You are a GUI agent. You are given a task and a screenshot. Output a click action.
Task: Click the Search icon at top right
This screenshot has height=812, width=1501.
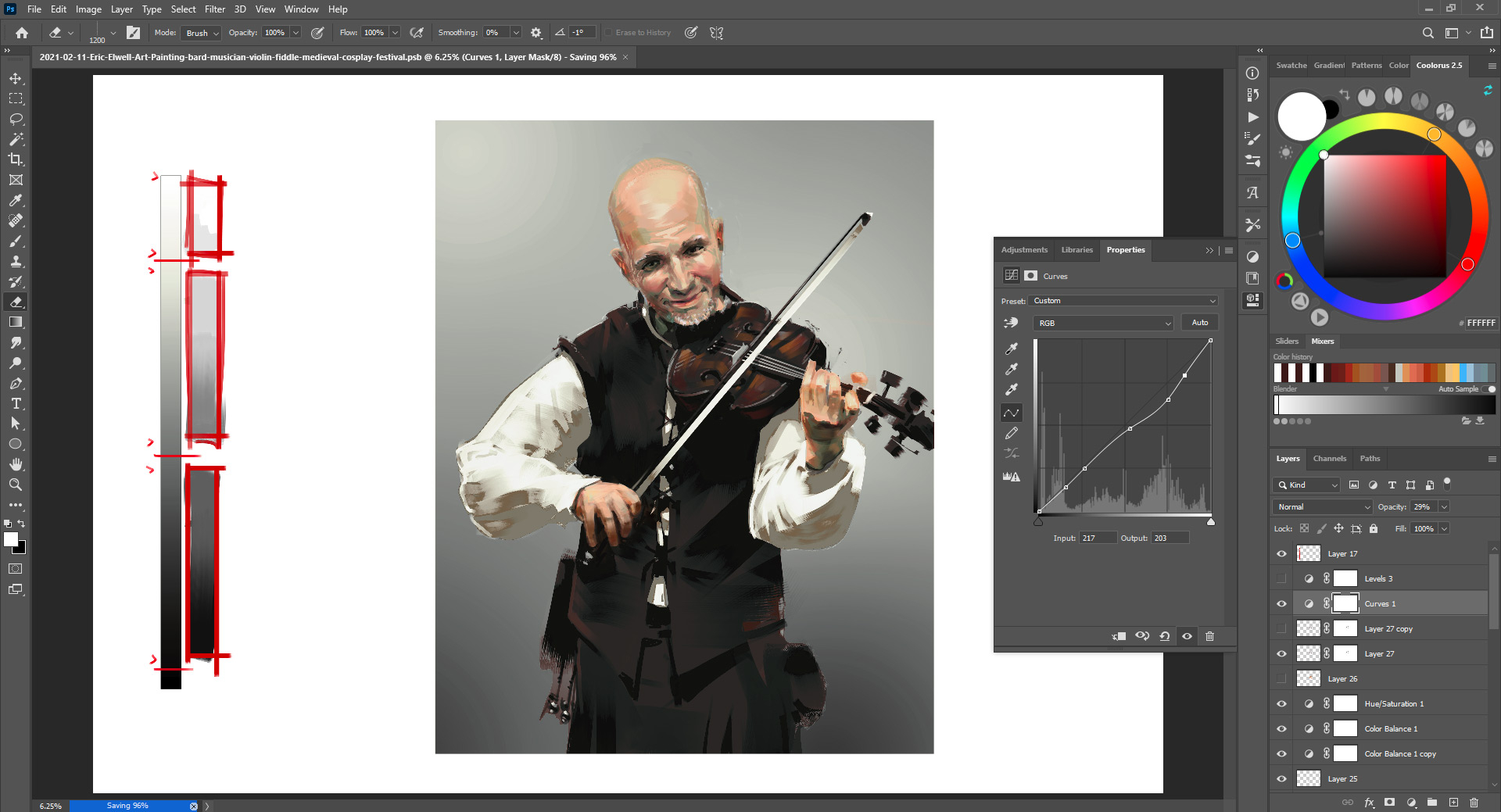[1428, 33]
